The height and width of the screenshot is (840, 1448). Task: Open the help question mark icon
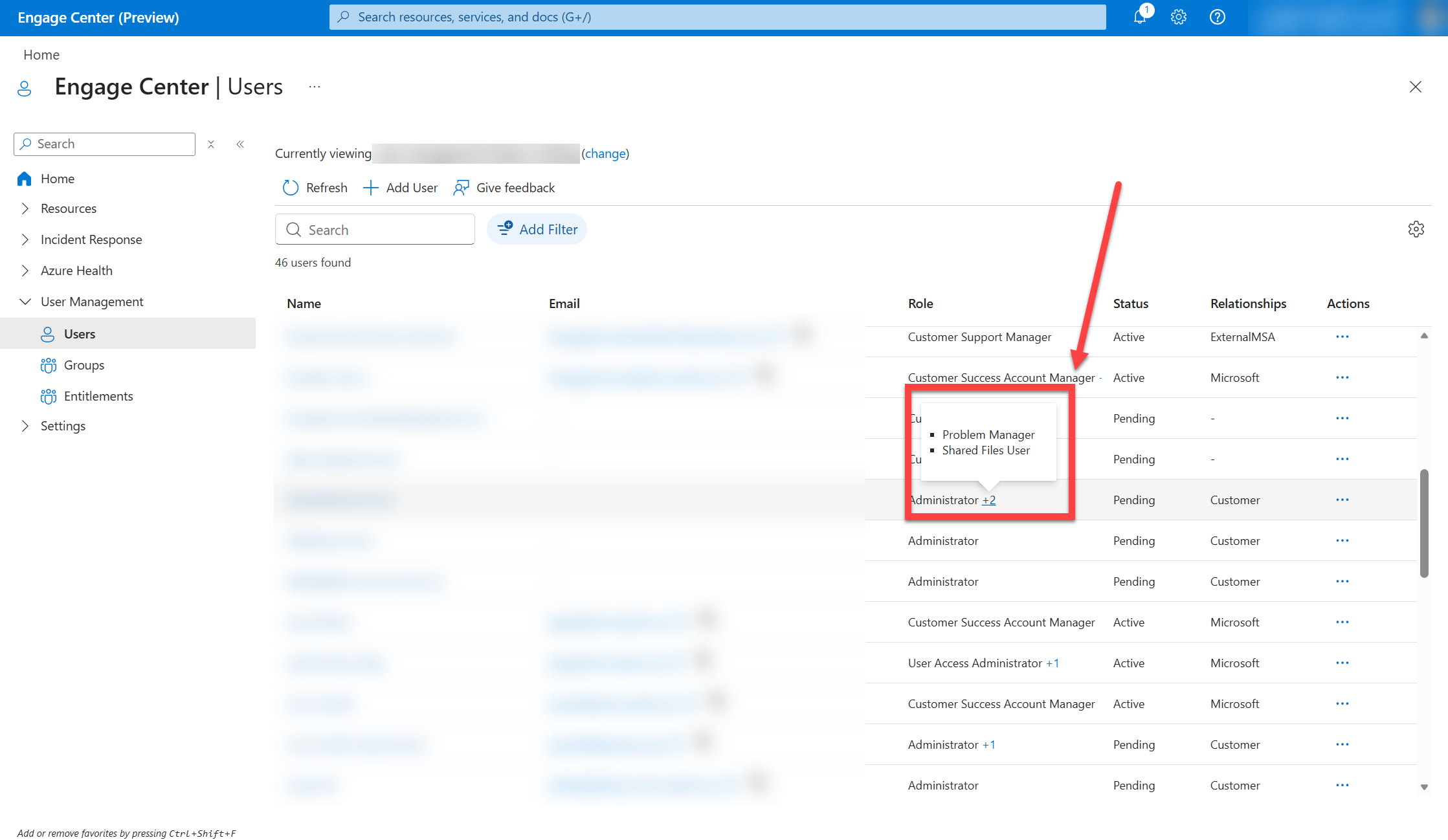coord(1217,17)
